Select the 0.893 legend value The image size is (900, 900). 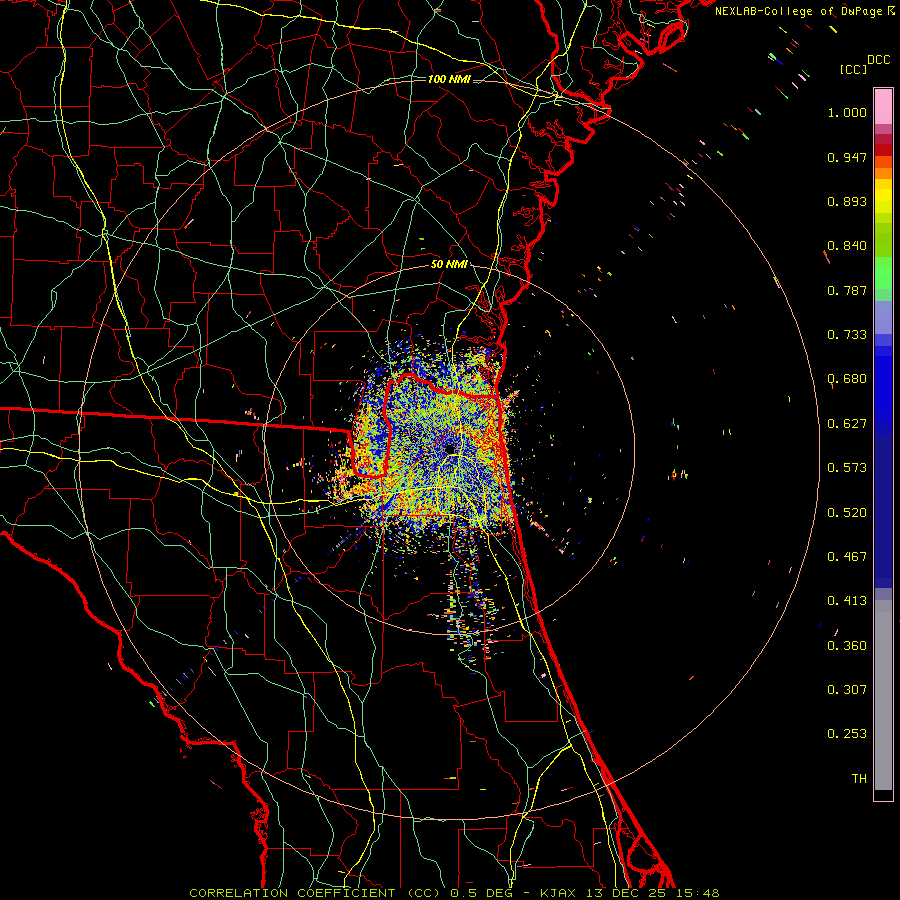(x=847, y=201)
